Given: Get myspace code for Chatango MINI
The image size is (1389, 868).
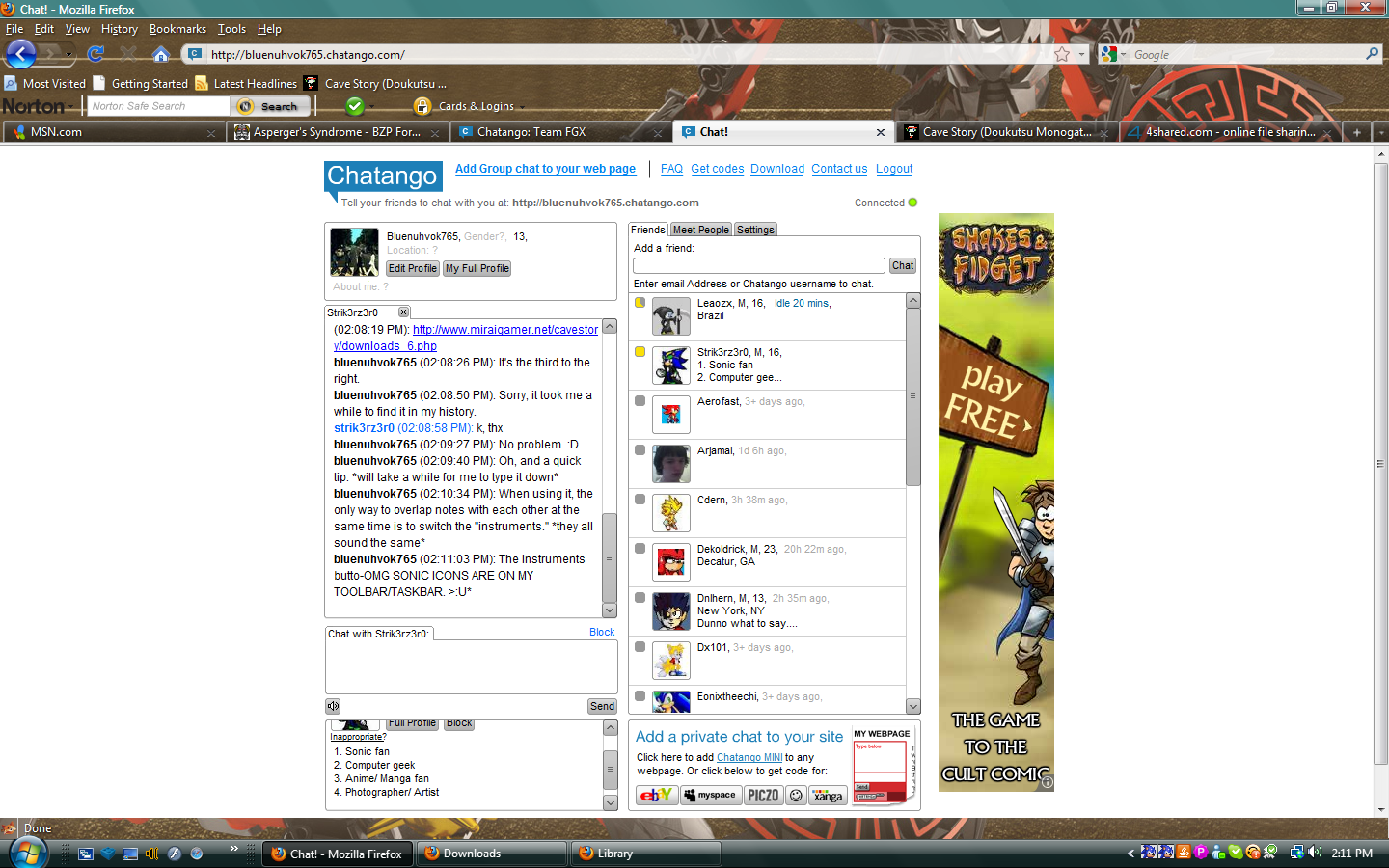Looking at the screenshot, I should coord(711,795).
